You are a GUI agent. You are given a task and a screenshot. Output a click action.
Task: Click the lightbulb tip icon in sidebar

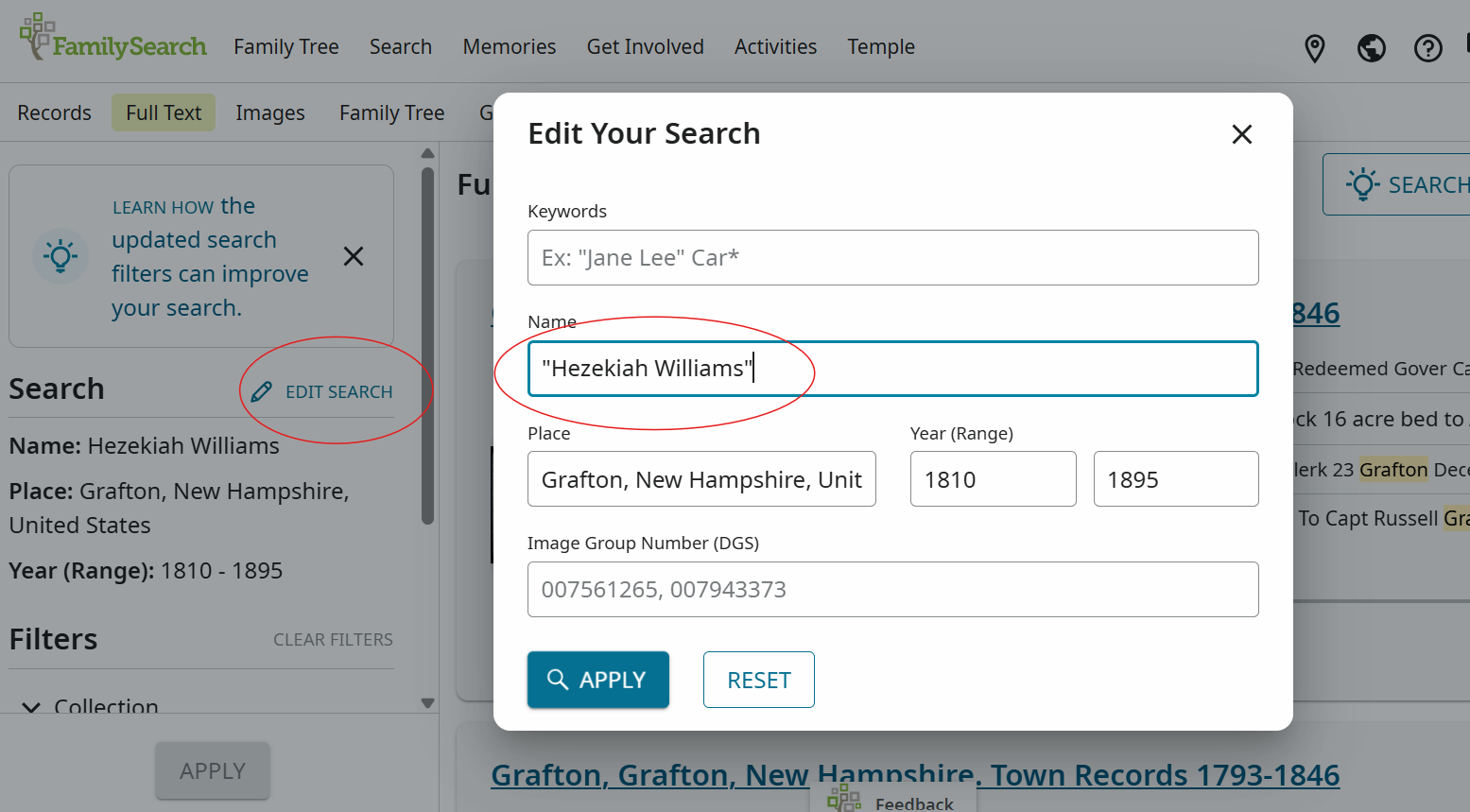click(x=61, y=255)
